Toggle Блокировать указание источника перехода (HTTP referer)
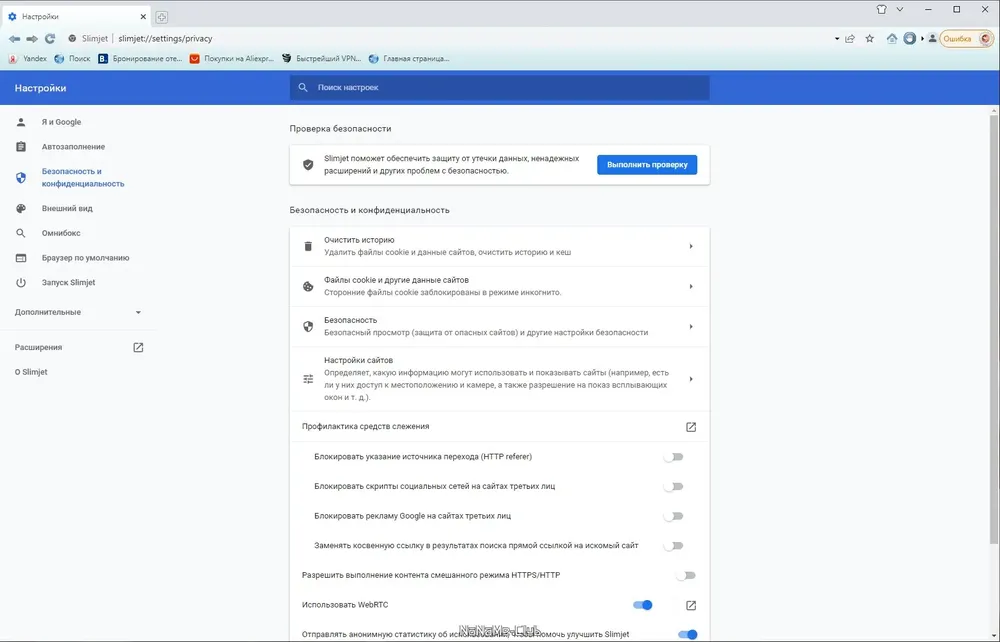Screen dimensions: 1000x642 point(673,457)
